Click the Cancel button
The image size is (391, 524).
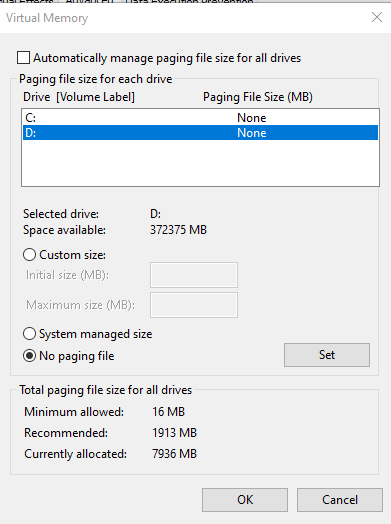click(x=340, y=500)
